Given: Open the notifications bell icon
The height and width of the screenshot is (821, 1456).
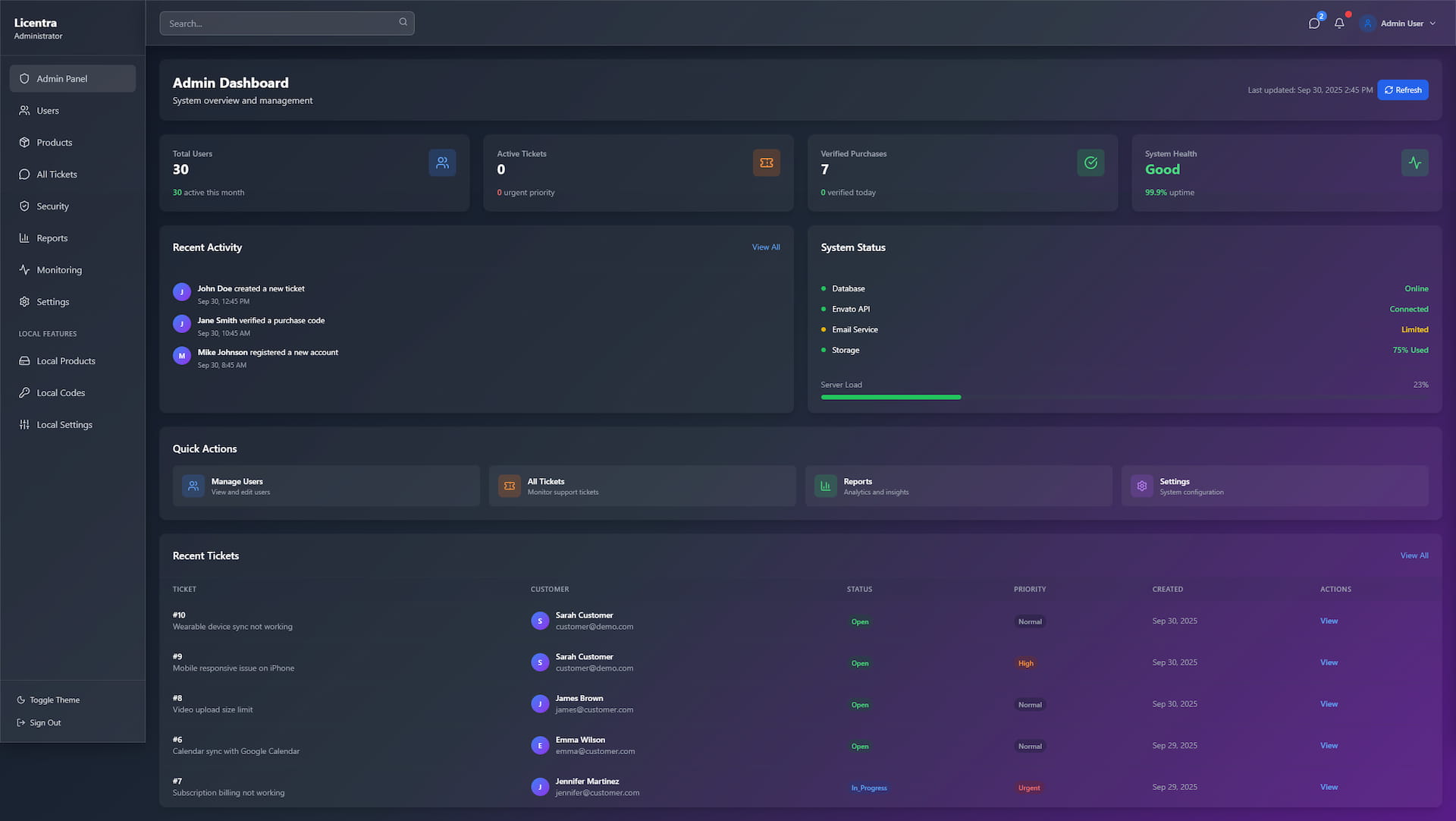Looking at the screenshot, I should [x=1339, y=24].
